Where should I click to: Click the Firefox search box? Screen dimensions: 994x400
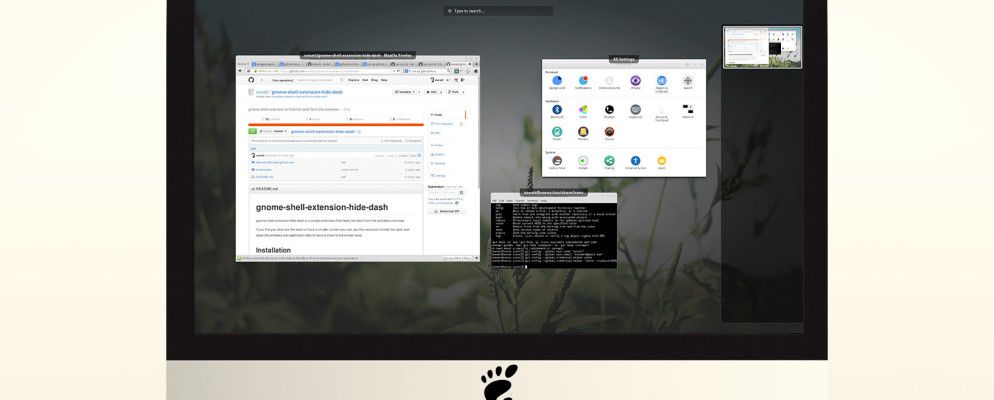click(x=428, y=71)
